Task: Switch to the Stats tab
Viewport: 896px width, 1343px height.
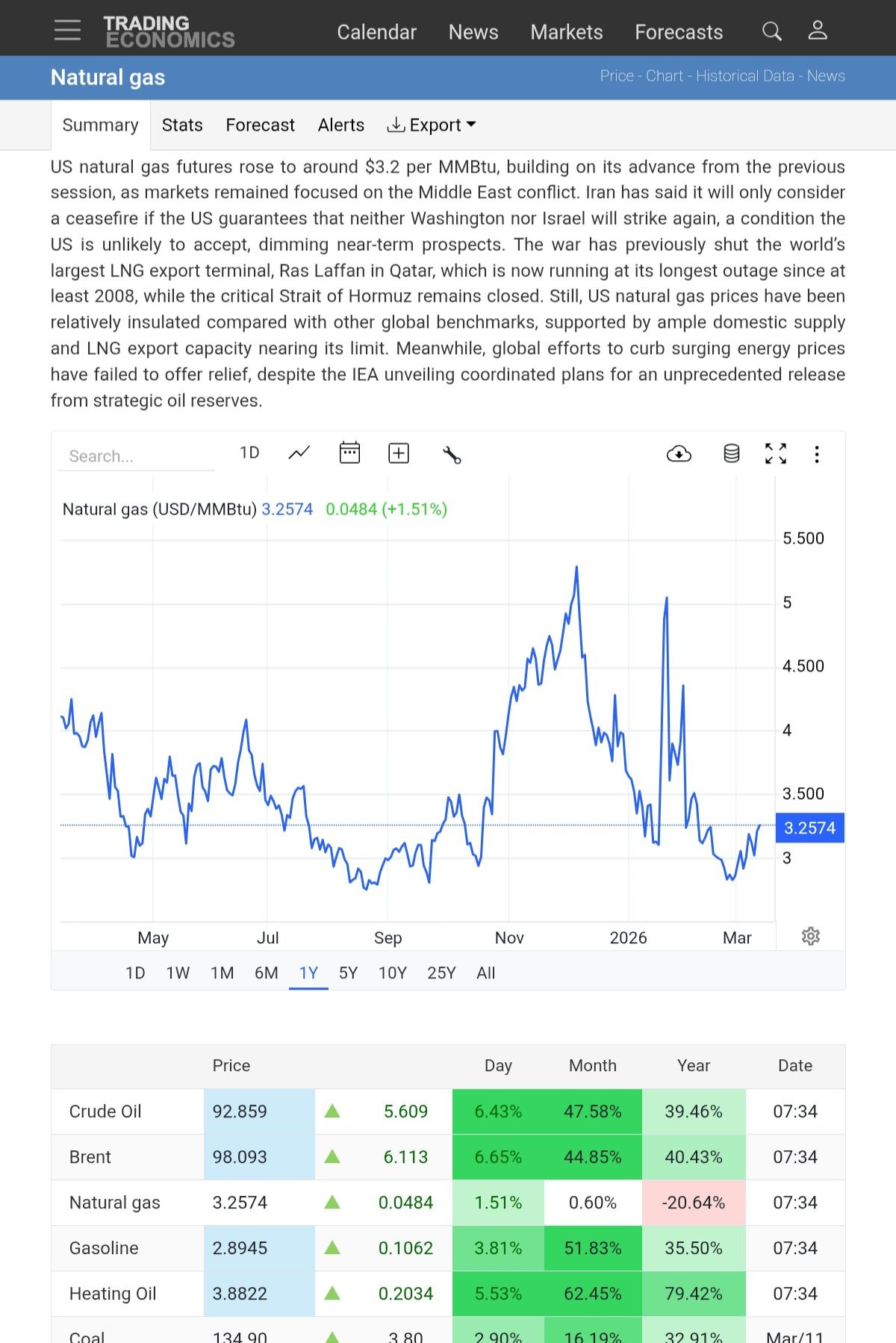Action: (182, 125)
